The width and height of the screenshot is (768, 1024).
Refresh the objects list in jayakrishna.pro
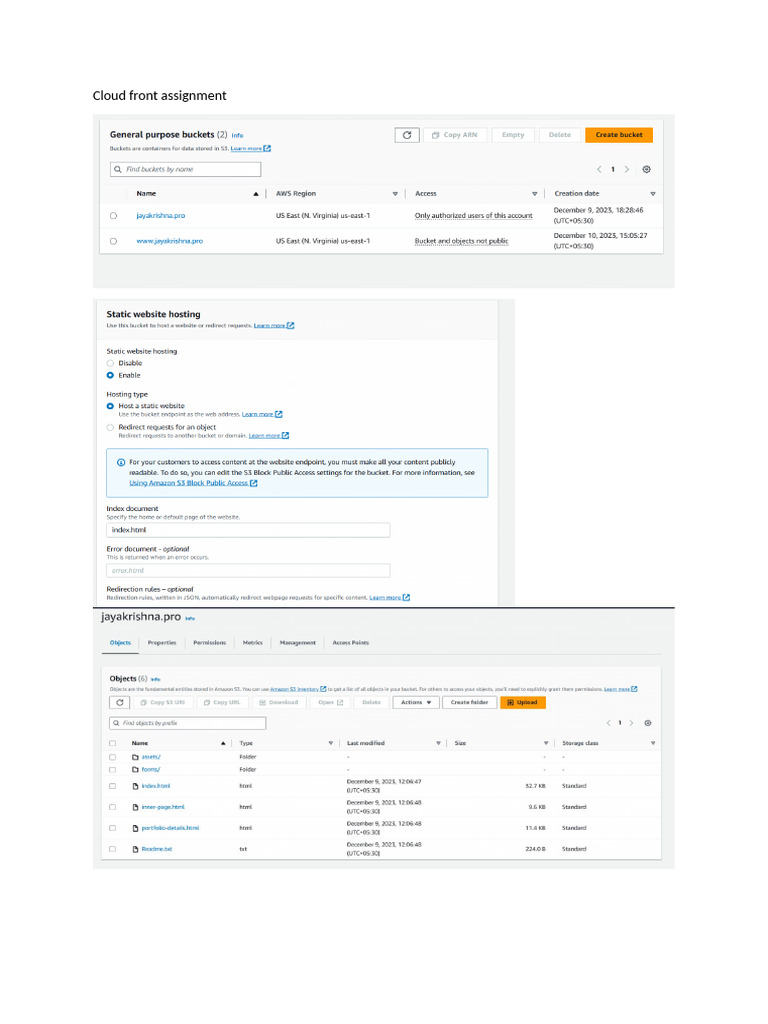click(120, 703)
